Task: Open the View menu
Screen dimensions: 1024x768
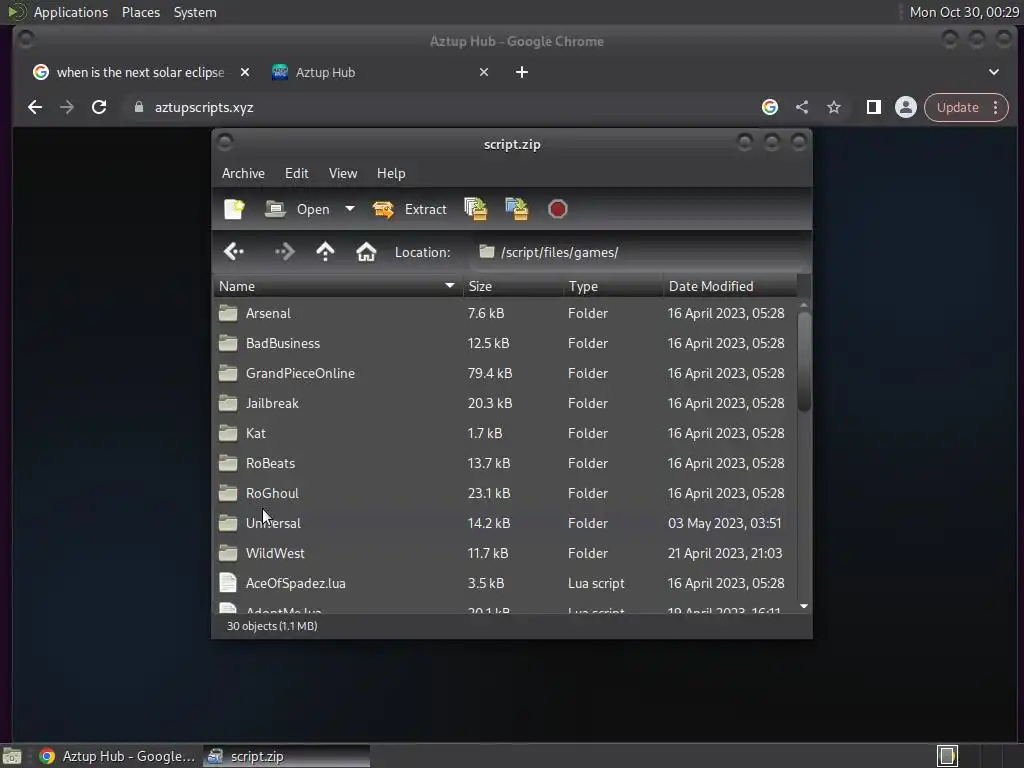Action: pos(343,173)
